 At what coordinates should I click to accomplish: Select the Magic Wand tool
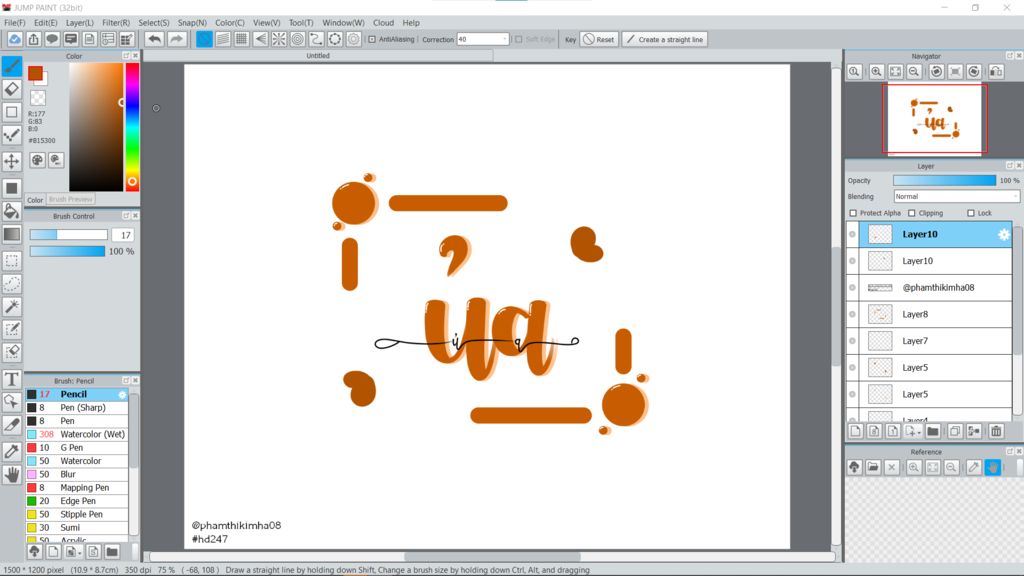coord(12,306)
